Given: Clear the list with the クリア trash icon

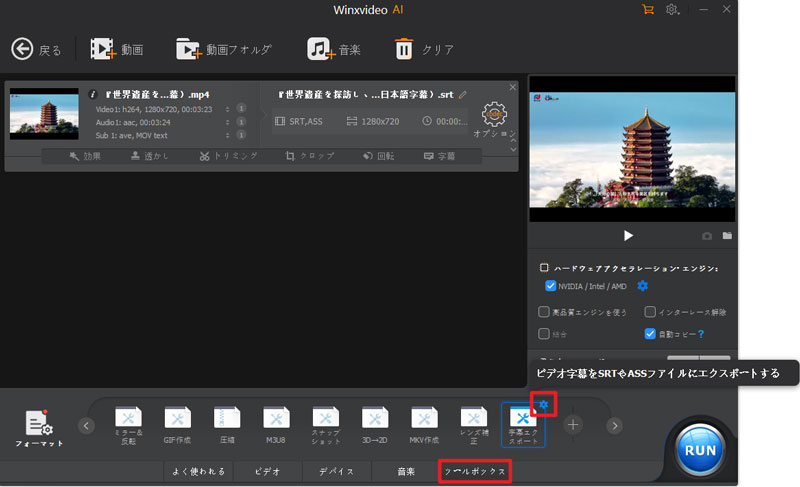Looking at the screenshot, I should pyautogui.click(x=404, y=49).
